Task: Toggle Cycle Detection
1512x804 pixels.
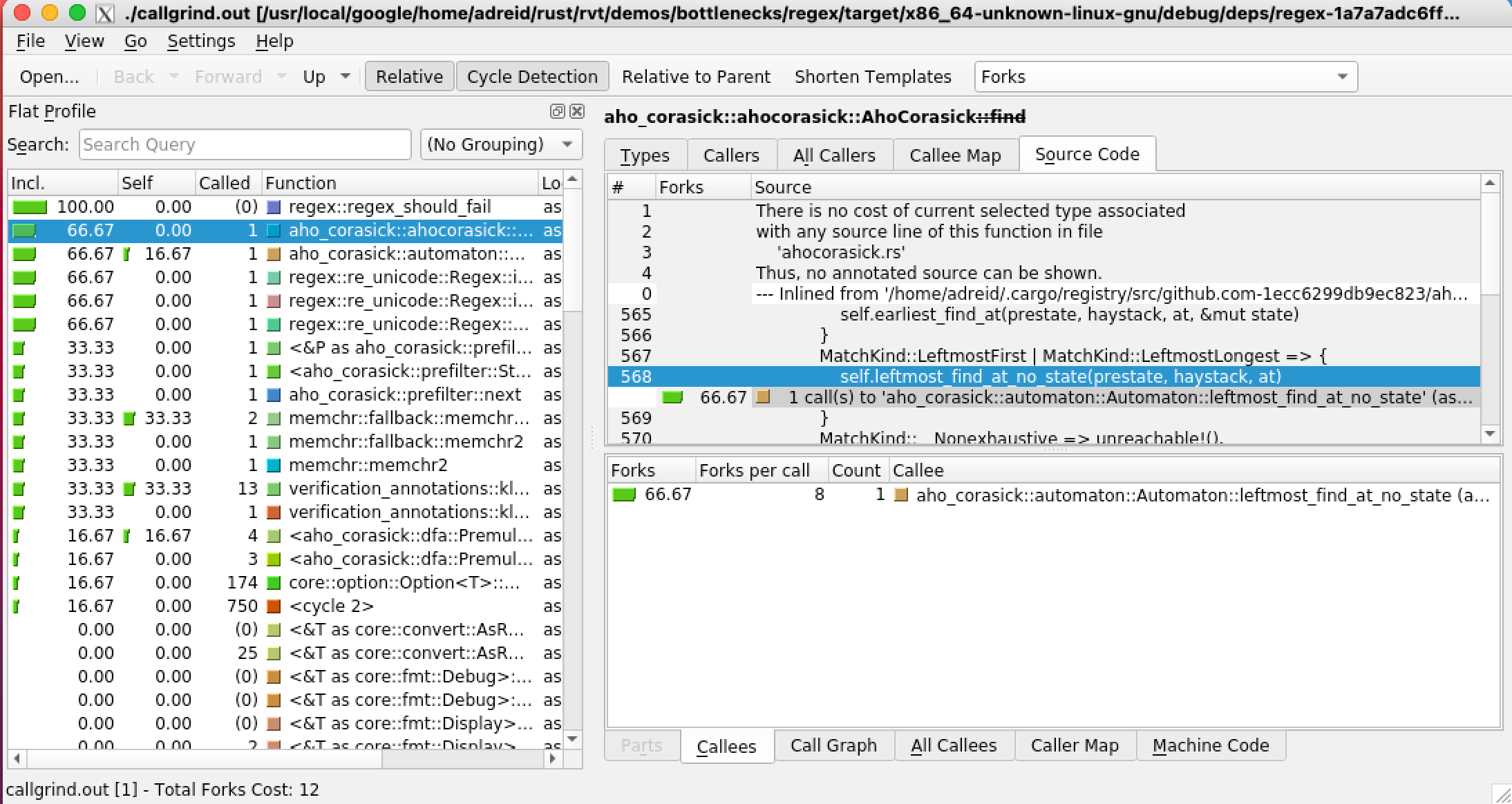Action: click(532, 76)
